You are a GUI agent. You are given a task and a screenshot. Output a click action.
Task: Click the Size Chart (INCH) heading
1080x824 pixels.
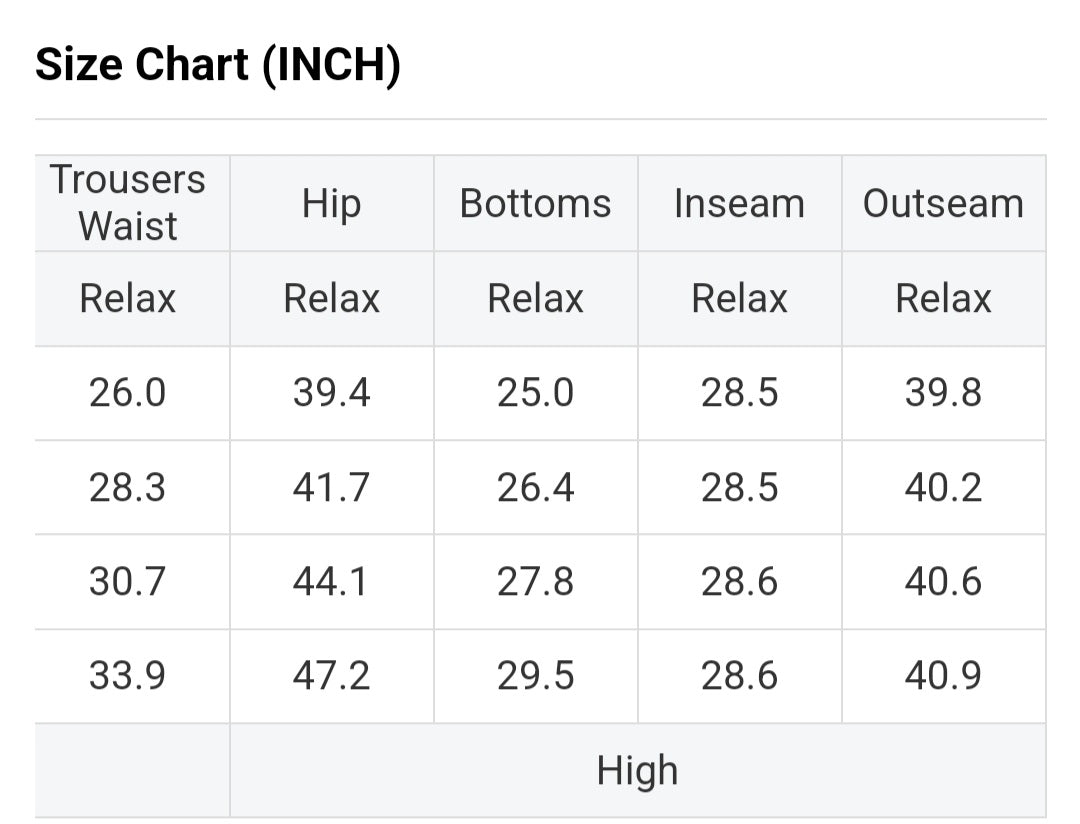[218, 66]
